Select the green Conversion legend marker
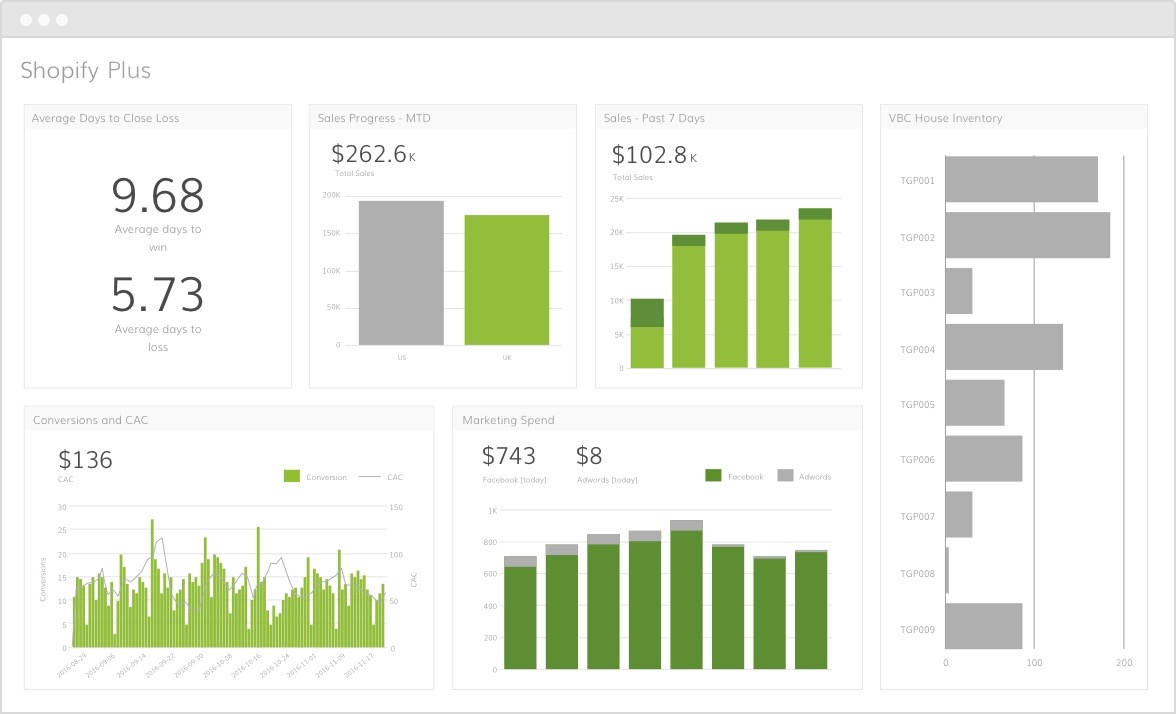This screenshot has height=714, width=1176. pos(291,476)
